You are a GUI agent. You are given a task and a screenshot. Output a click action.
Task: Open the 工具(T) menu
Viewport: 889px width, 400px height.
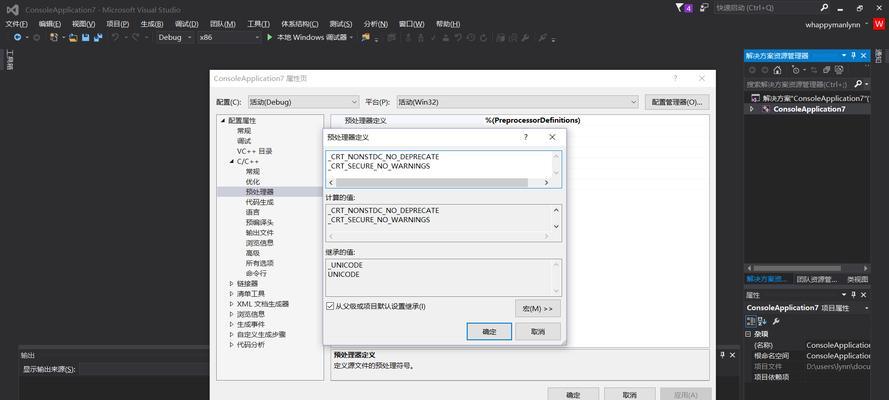tap(259, 24)
